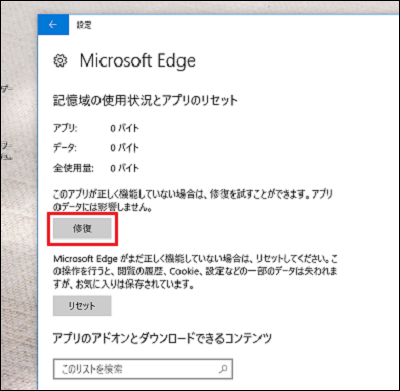Viewport: 400px width, 391px height.
Task: Click the アプリ: storage label
Action: click(65, 128)
